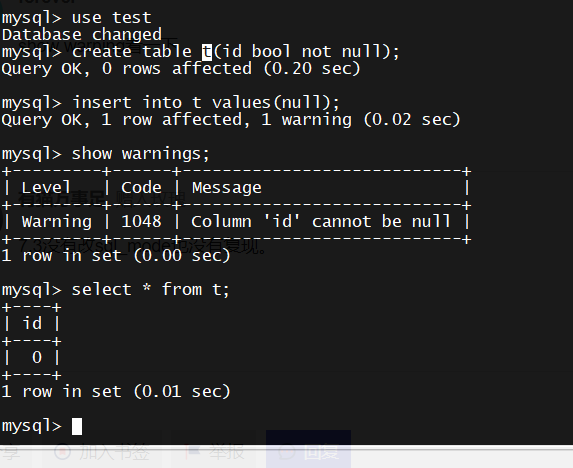The image size is (573, 468).
Task: Click the message Column 'id' cannot be null
Action: (321, 222)
